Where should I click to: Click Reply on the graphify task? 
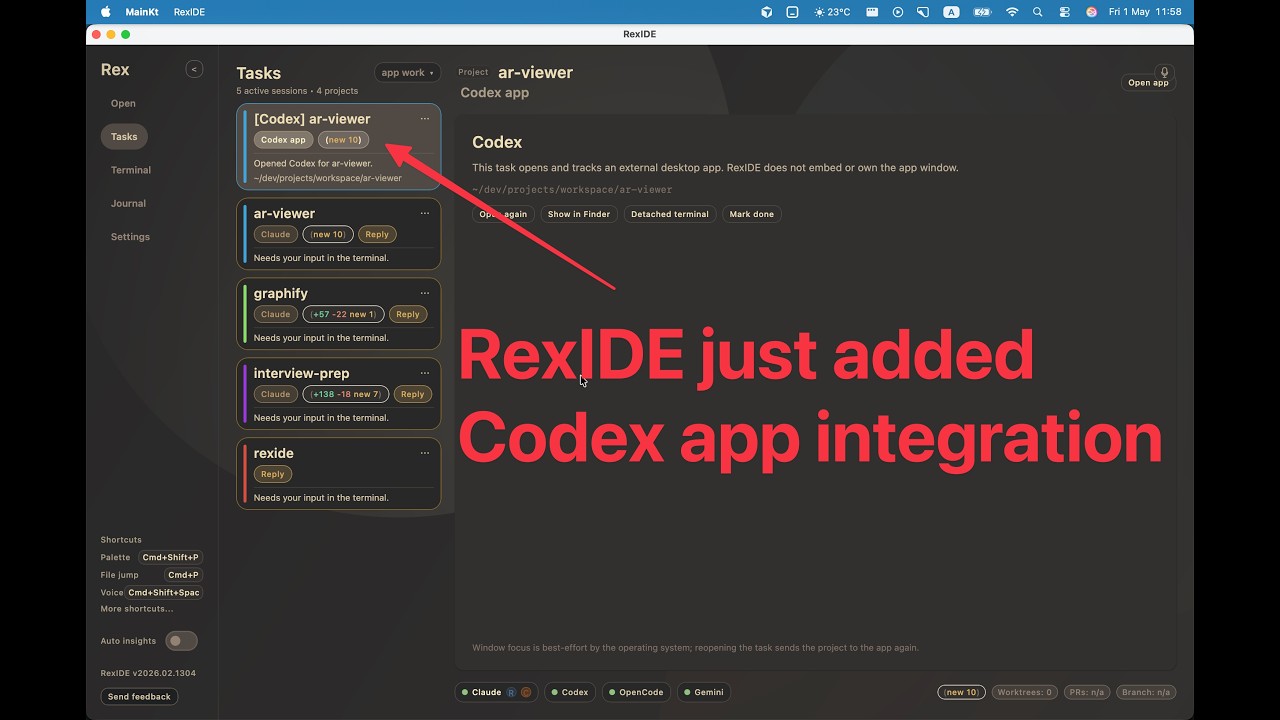pyautogui.click(x=408, y=314)
